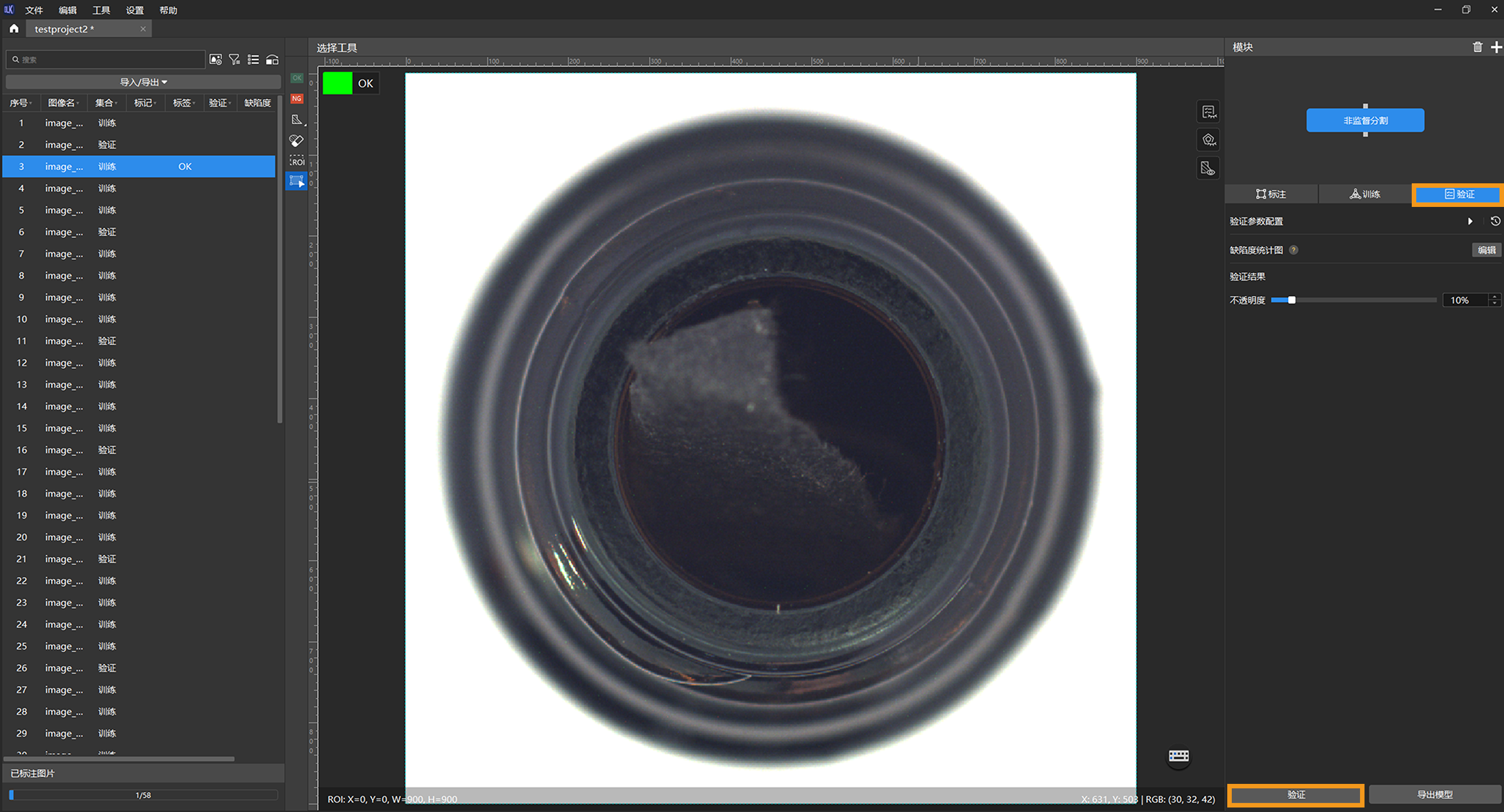1504x812 pixels.
Task: Delete module using the trash icon
Action: coord(1477,47)
